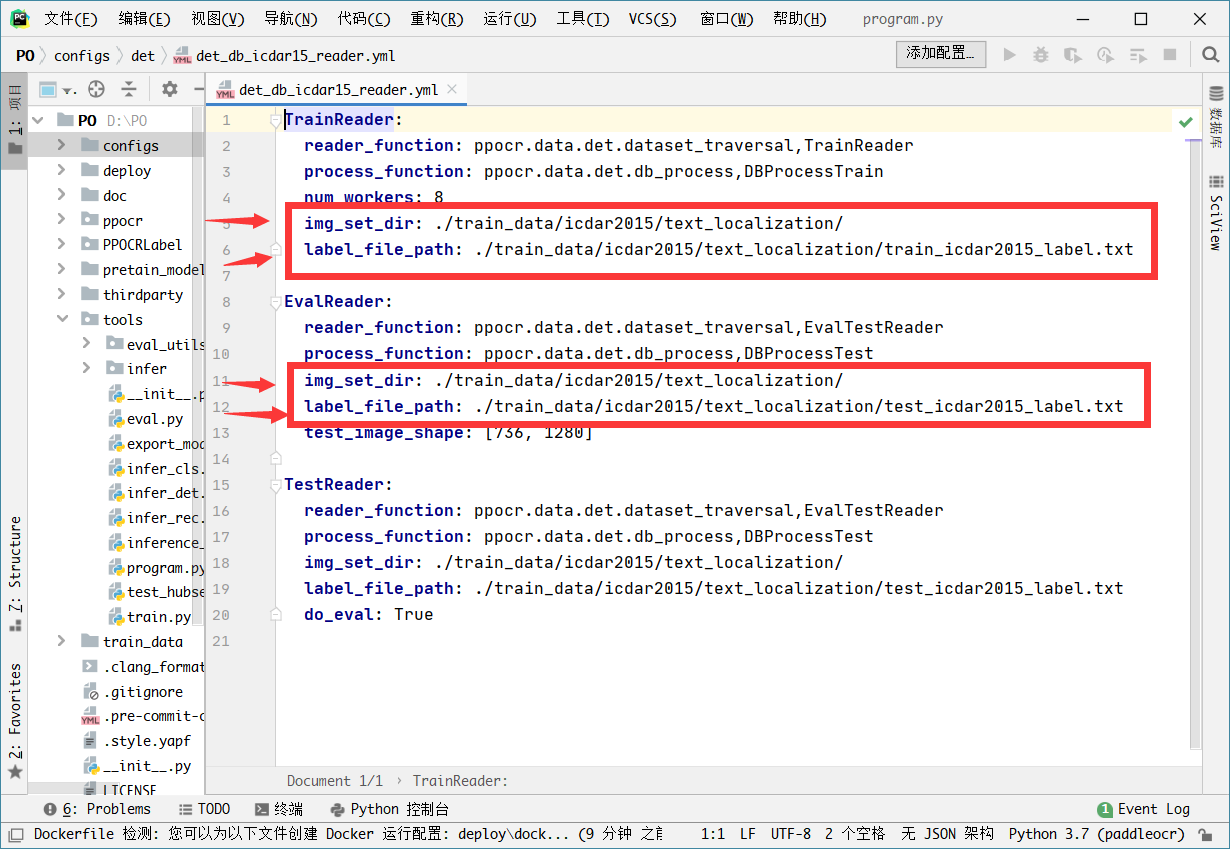
Task: Open the 代码(C) menu
Action: [364, 19]
